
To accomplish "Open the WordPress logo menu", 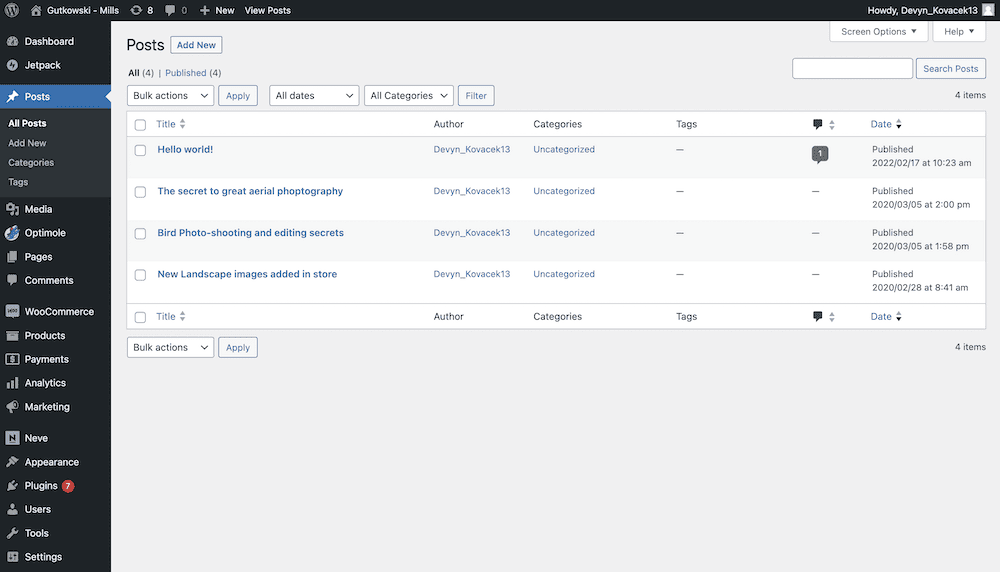I will tap(12, 10).
